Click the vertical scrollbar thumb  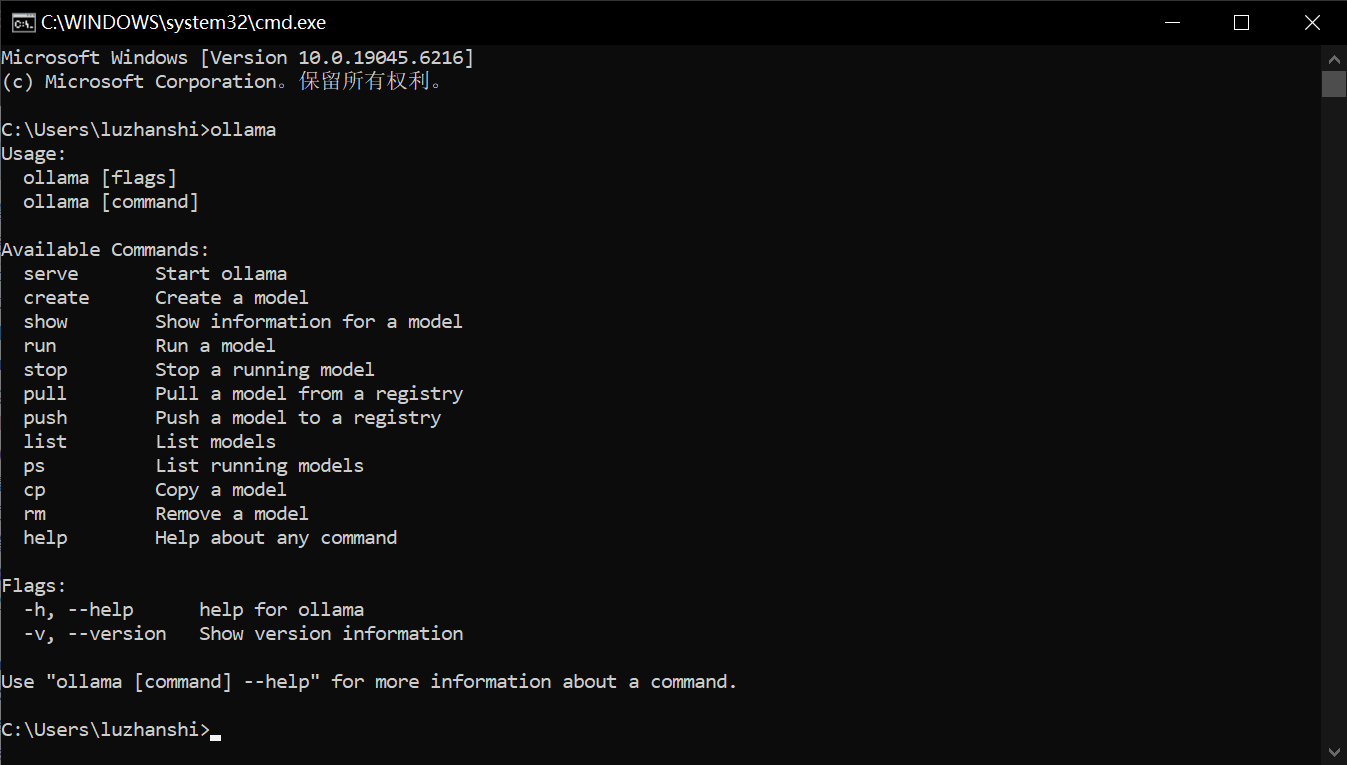click(1334, 83)
